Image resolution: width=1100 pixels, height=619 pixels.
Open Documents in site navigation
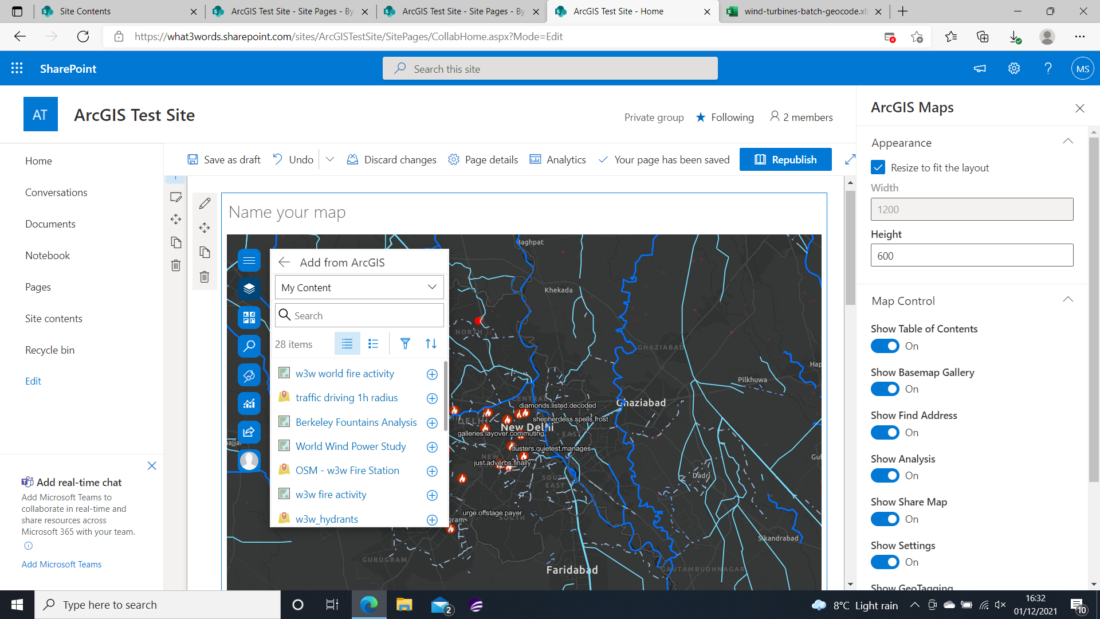[50, 224]
